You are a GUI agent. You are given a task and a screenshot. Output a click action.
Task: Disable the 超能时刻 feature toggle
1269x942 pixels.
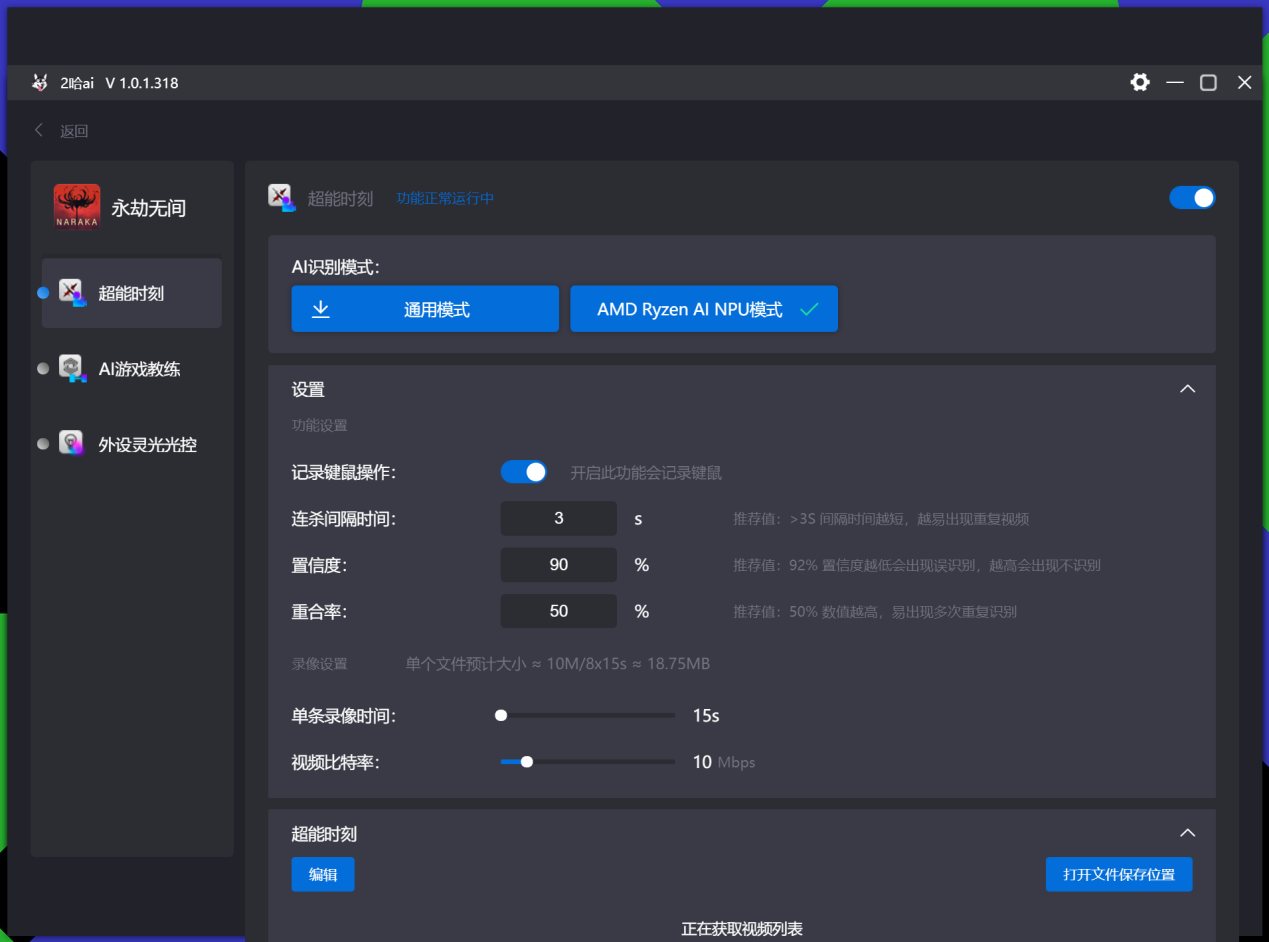pos(1192,197)
